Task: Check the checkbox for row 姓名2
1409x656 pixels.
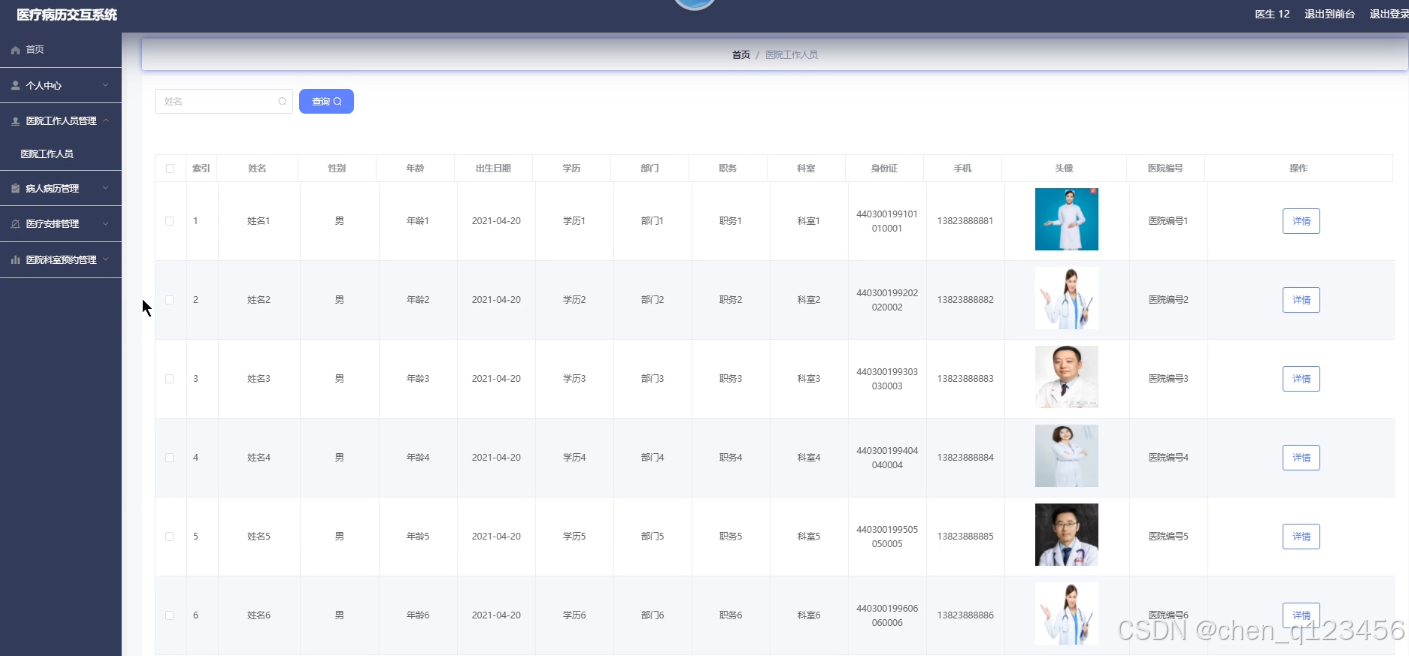Action: coord(169,300)
